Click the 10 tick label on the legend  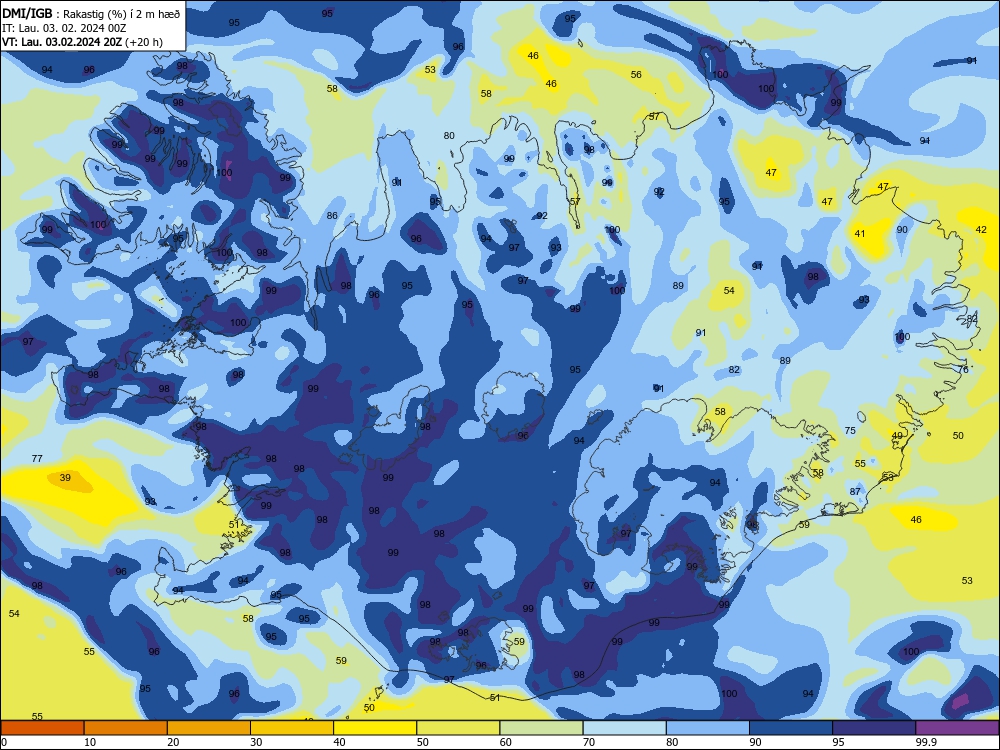[90, 742]
